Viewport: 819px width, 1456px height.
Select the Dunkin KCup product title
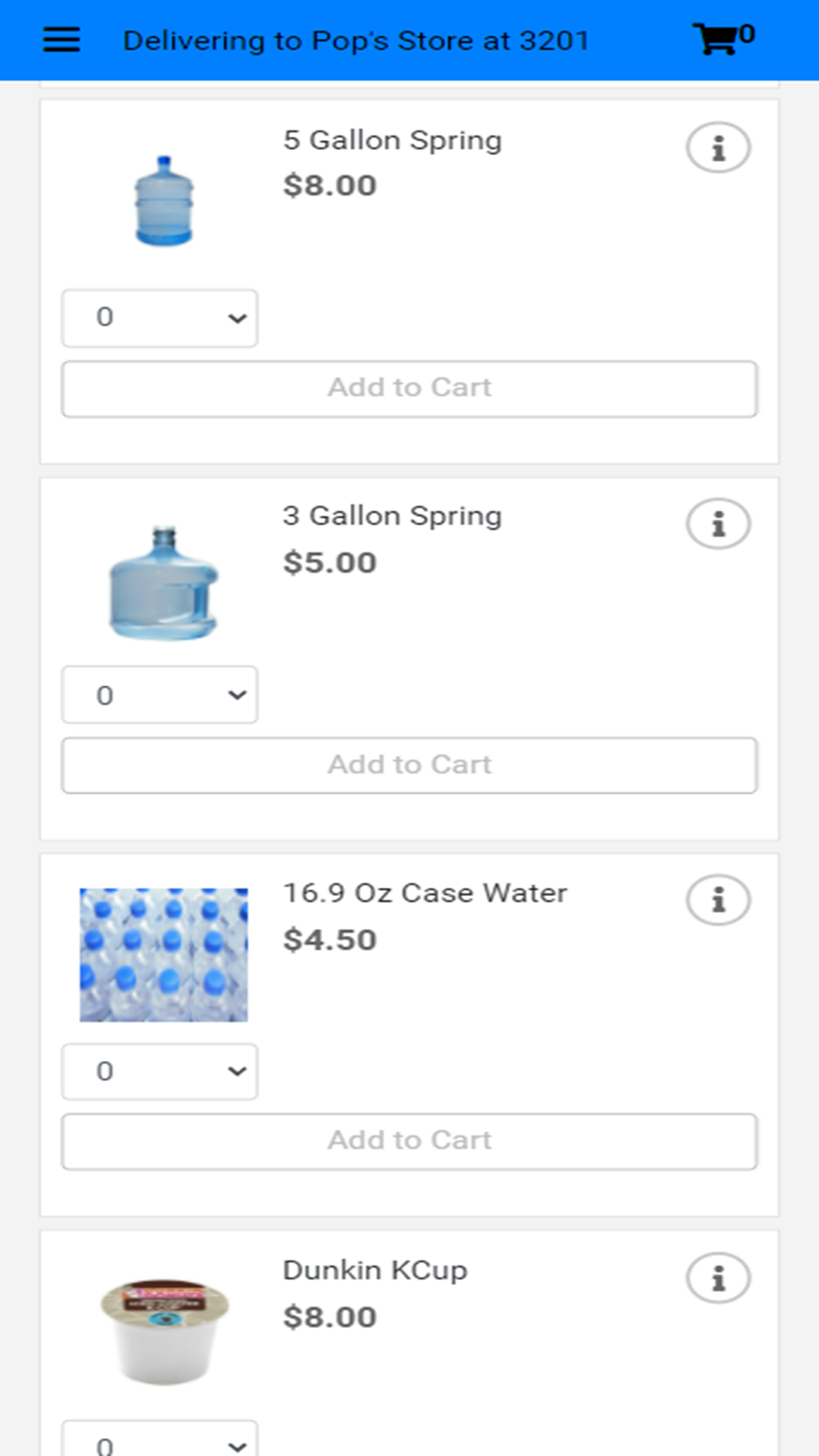click(x=375, y=1270)
